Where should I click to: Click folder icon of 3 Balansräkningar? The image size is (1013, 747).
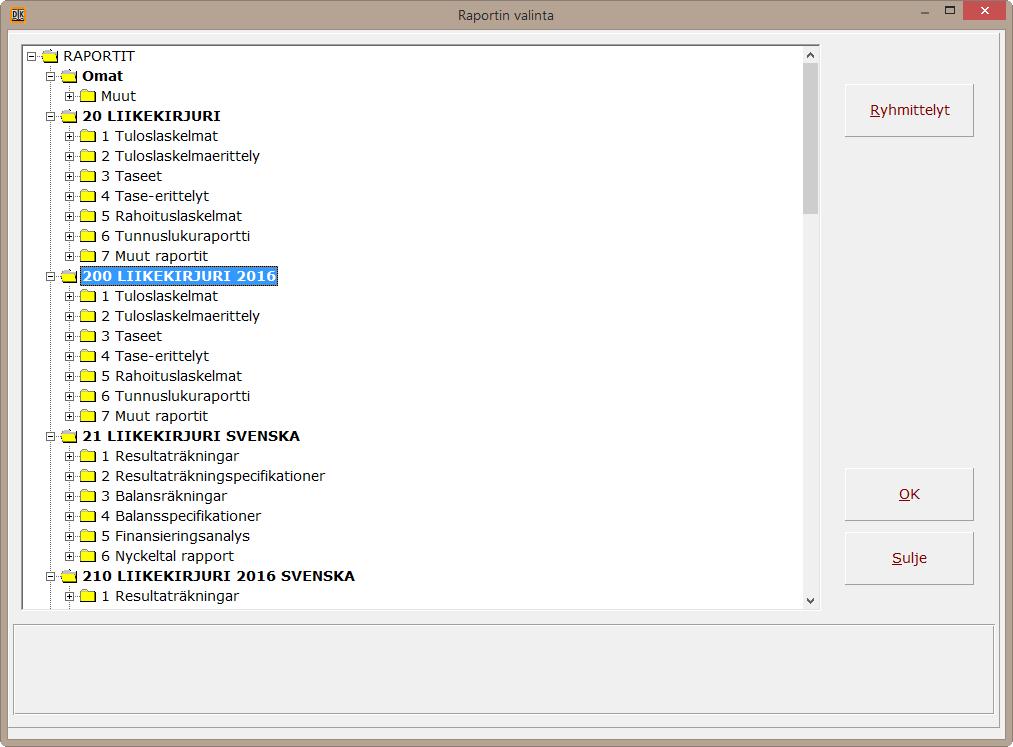pyautogui.click(x=88, y=497)
